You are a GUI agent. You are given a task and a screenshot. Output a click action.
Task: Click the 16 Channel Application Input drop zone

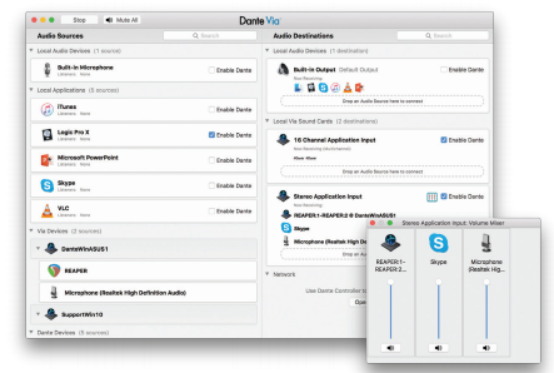[x=382, y=172]
